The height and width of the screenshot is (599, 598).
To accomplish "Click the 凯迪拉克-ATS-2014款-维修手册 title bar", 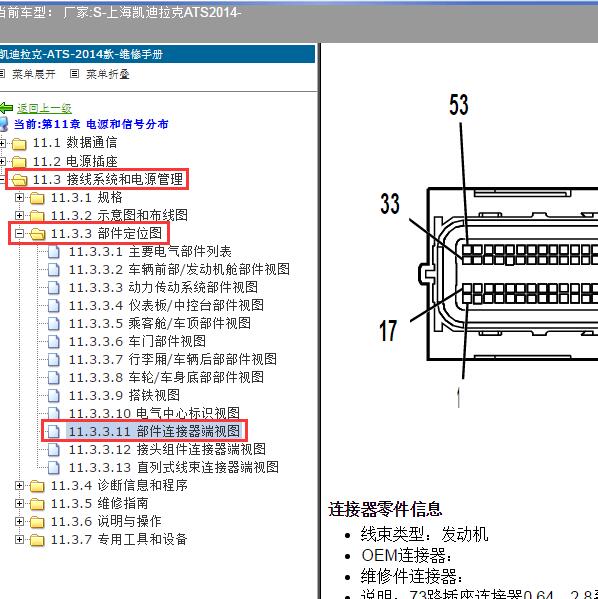I will pos(157,54).
